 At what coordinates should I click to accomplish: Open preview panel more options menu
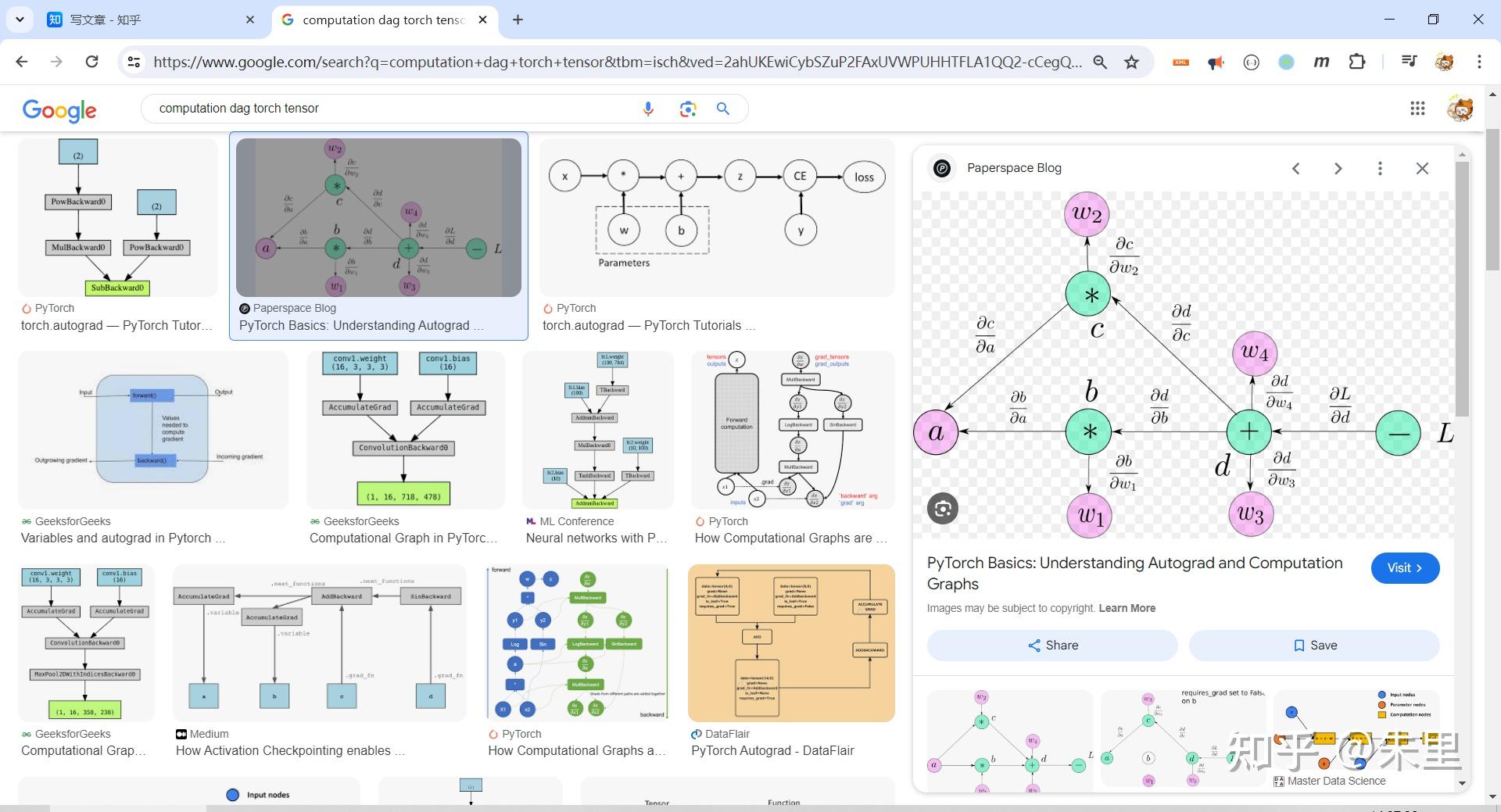[1380, 168]
